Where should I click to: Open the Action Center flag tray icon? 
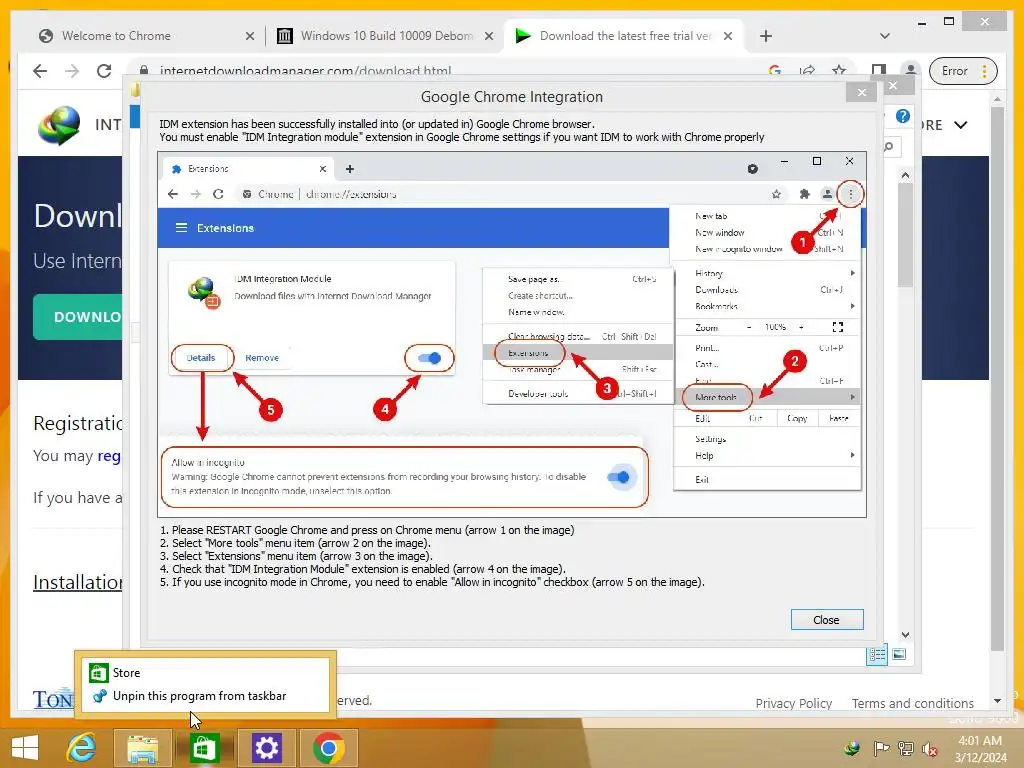(x=881, y=749)
